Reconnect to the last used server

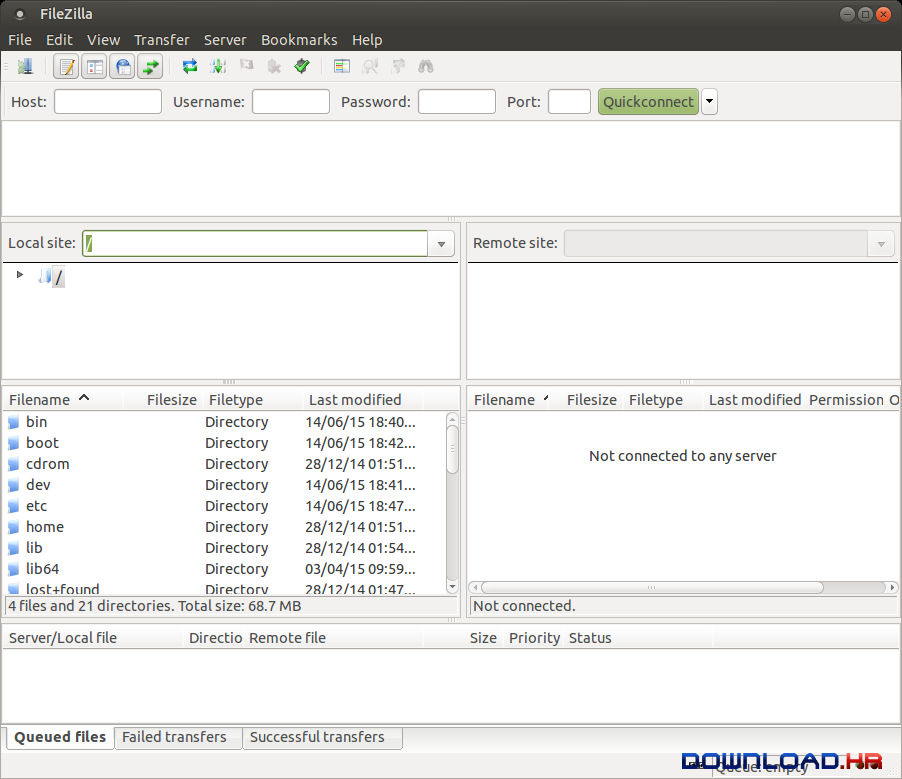tap(302, 67)
